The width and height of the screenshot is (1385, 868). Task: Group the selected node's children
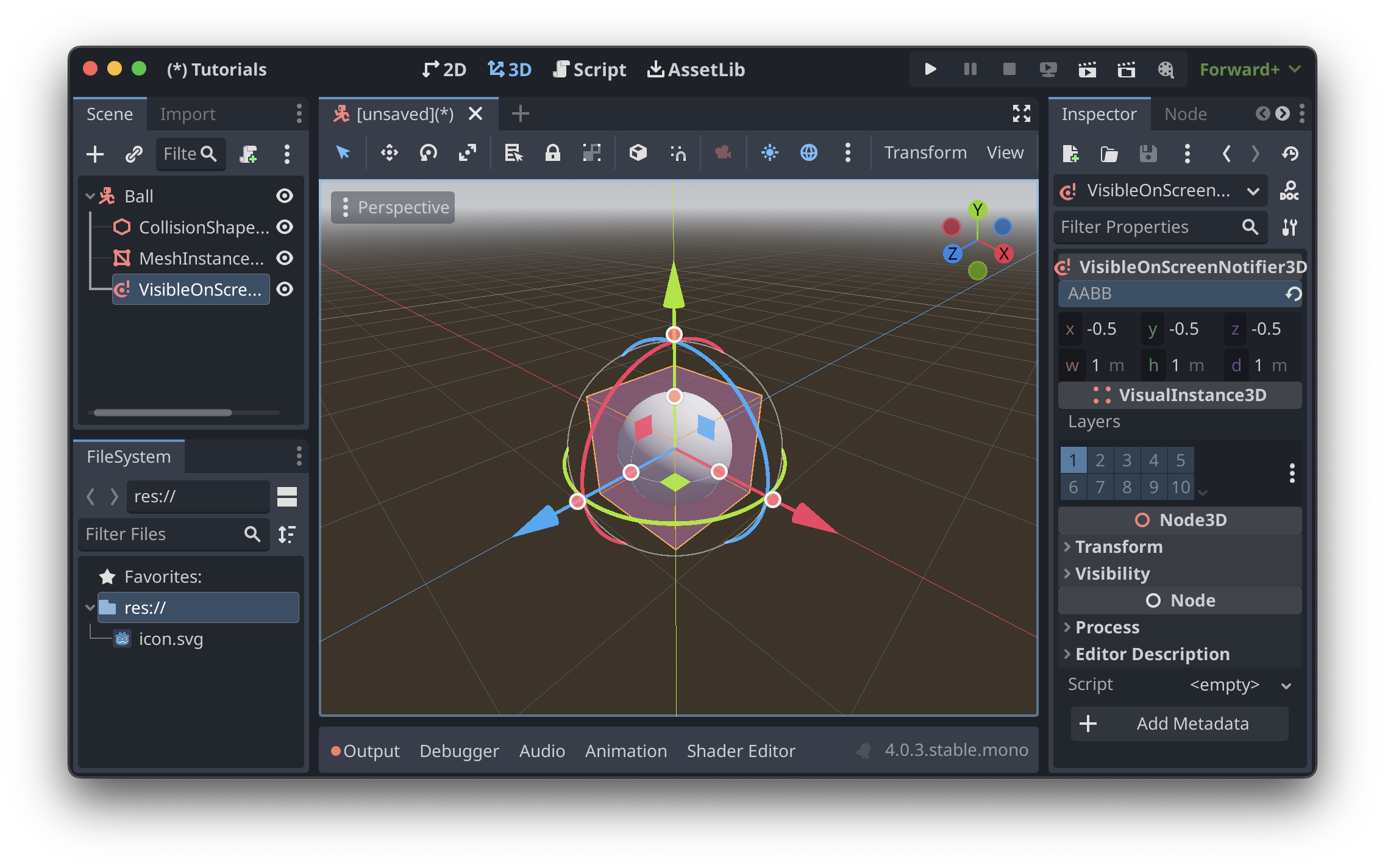[591, 152]
